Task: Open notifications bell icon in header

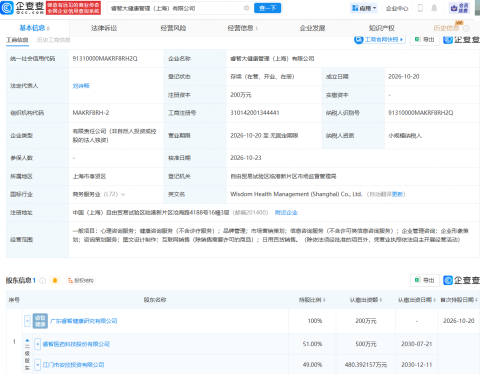Action: [434, 8]
